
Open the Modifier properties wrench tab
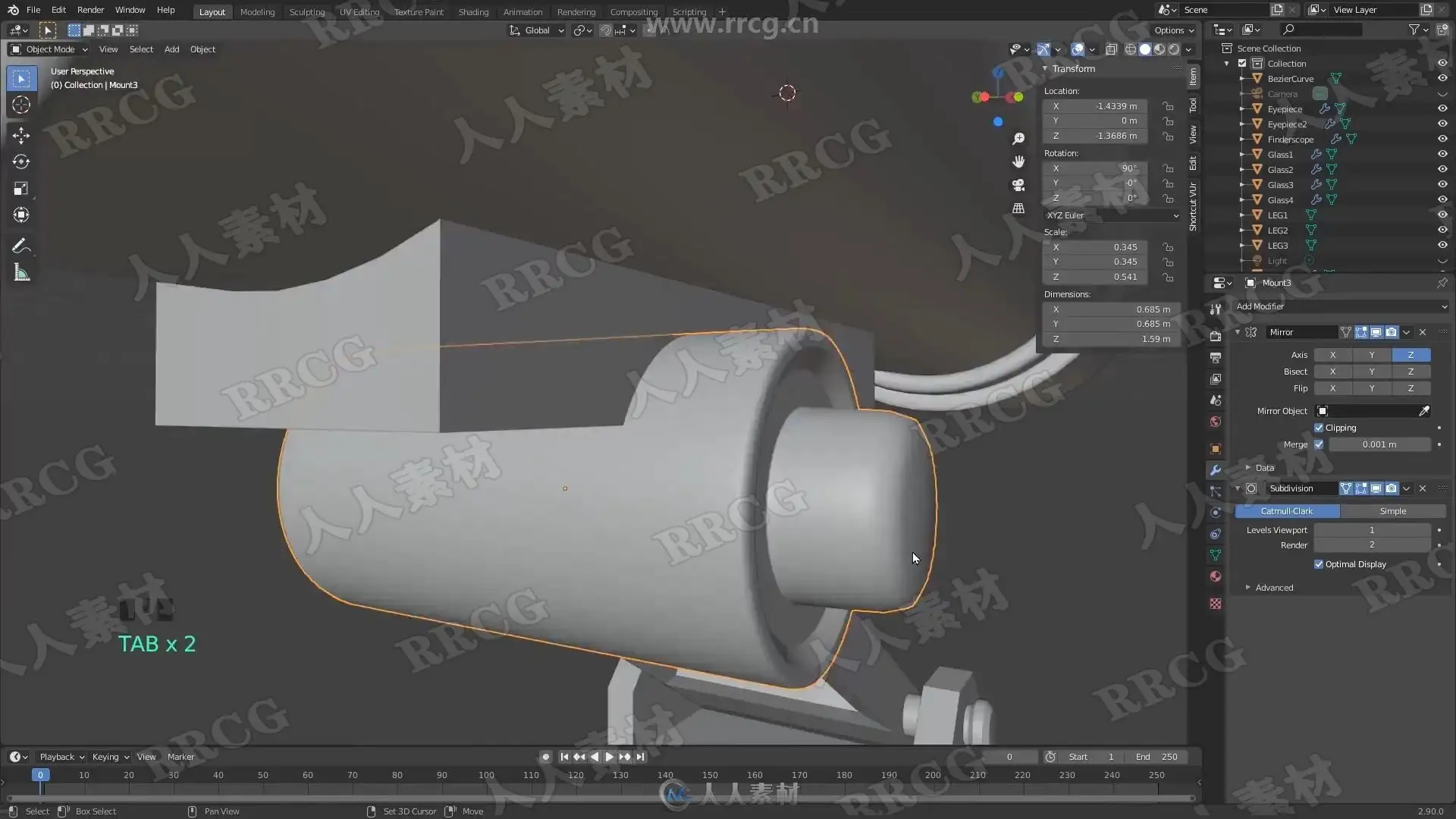(x=1216, y=470)
